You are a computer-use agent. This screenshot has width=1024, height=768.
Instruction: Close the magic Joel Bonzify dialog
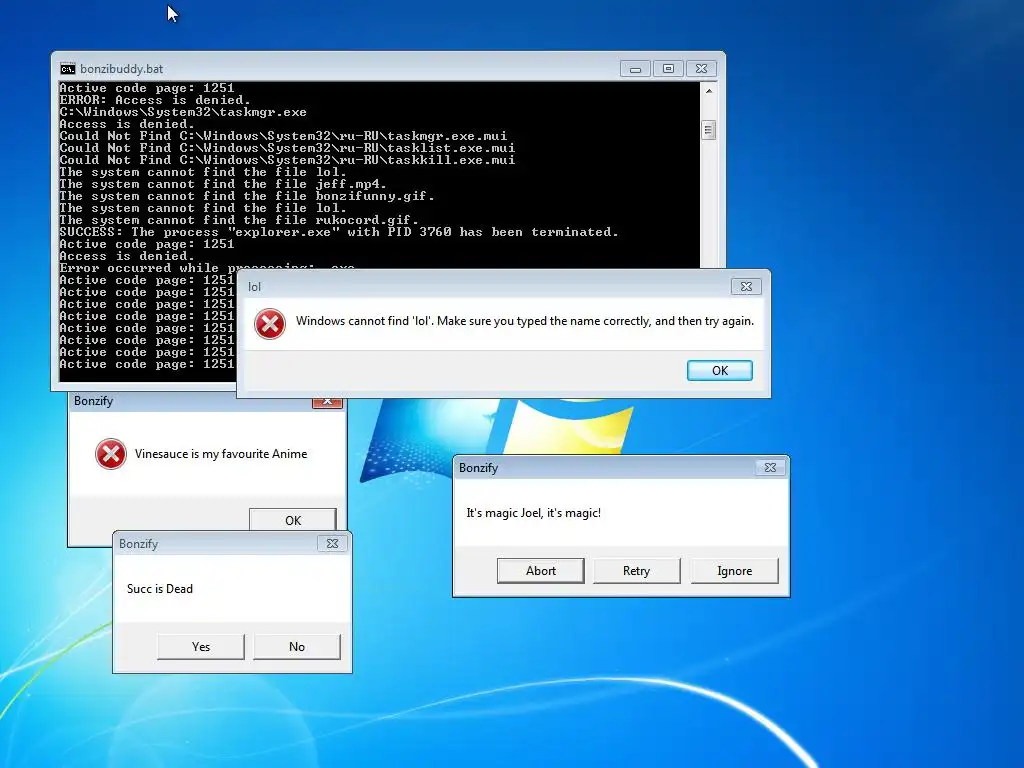(770, 468)
